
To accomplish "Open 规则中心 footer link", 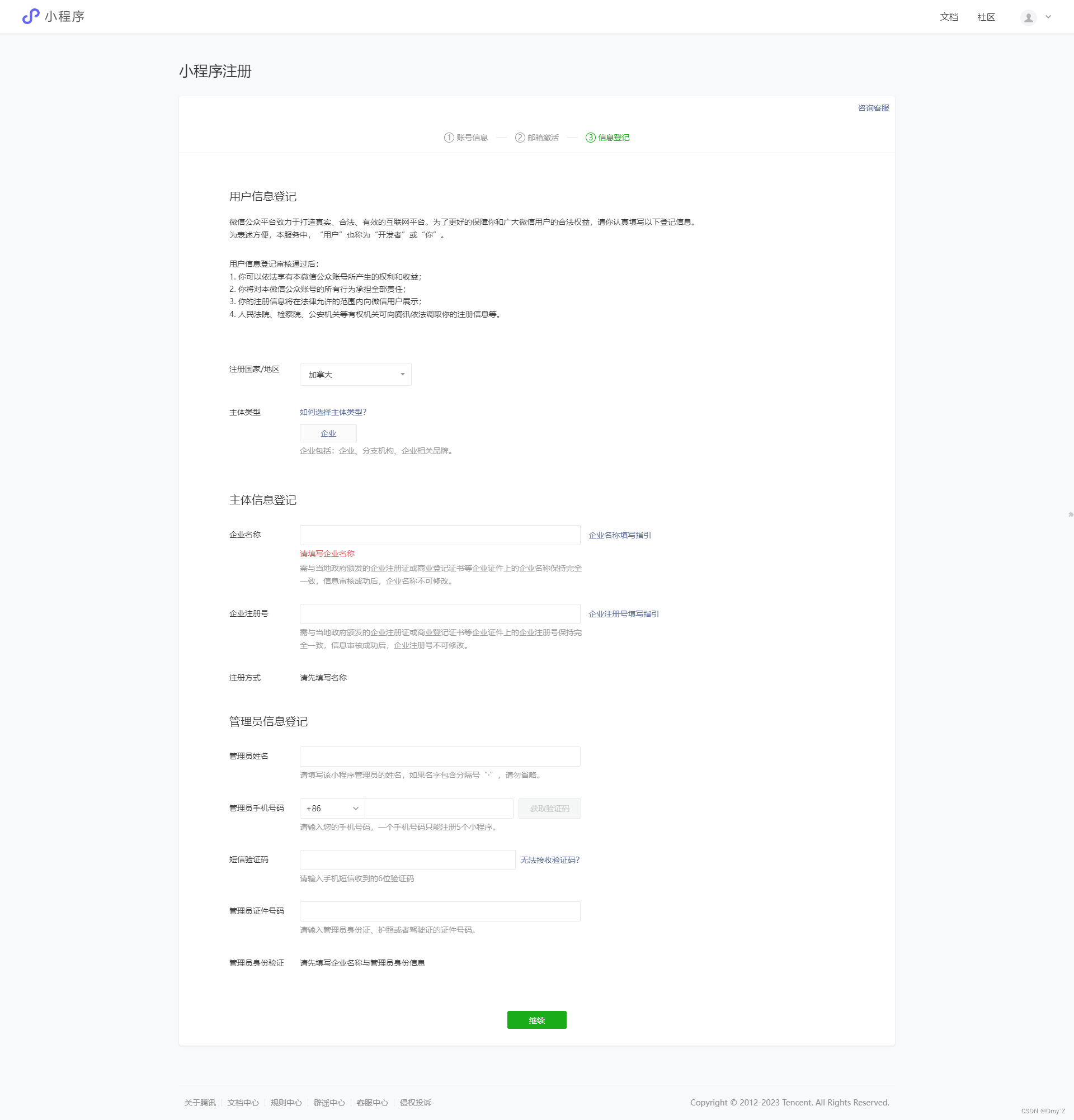I will (x=286, y=1103).
